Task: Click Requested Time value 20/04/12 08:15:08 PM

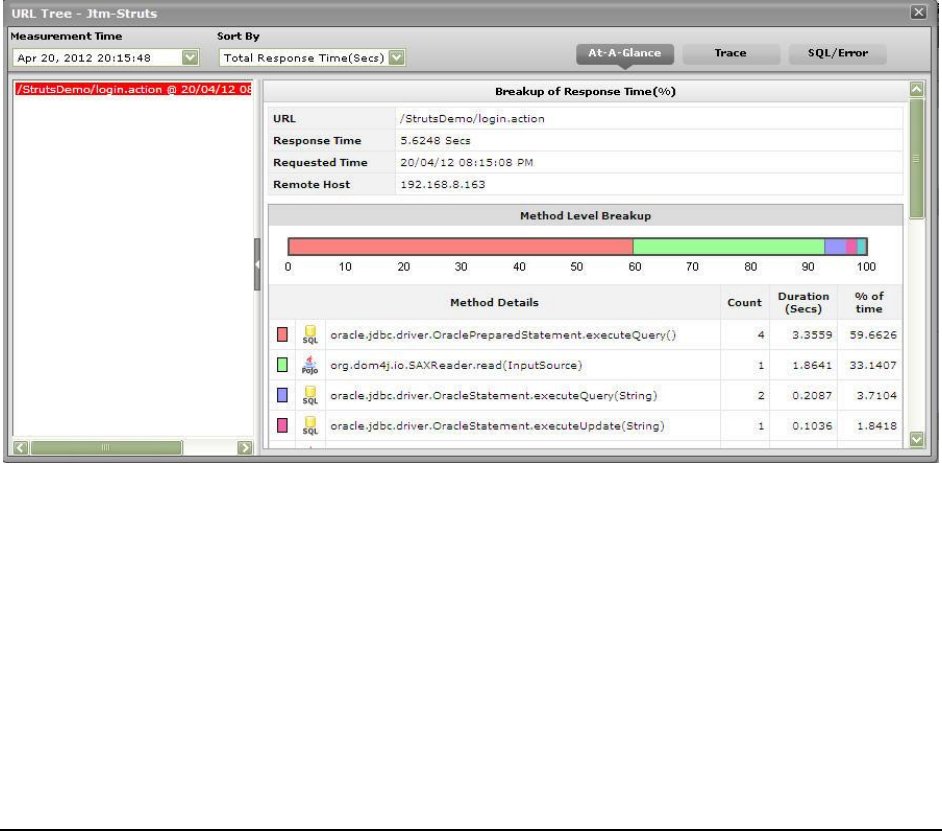Action: click(467, 162)
